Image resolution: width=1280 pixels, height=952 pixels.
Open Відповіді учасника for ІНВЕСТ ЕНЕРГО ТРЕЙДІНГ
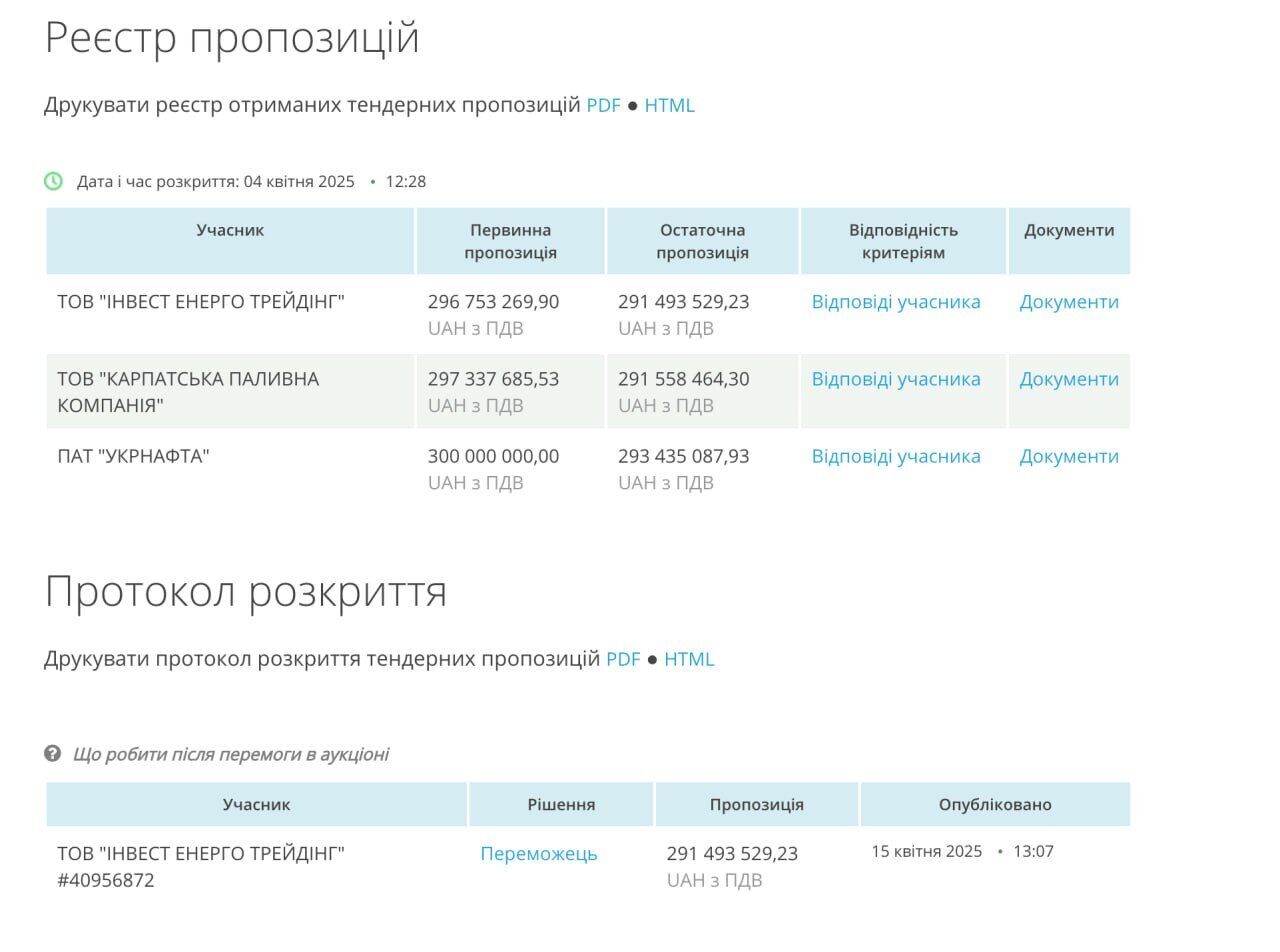pos(896,302)
